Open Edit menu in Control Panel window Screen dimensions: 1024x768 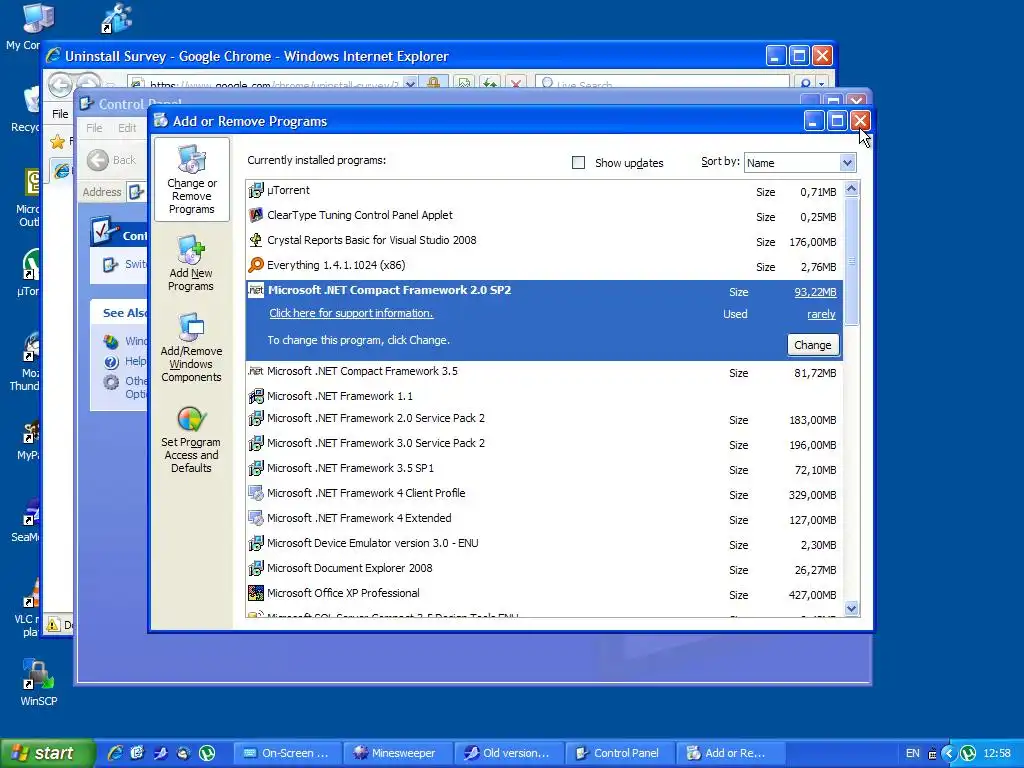point(127,128)
